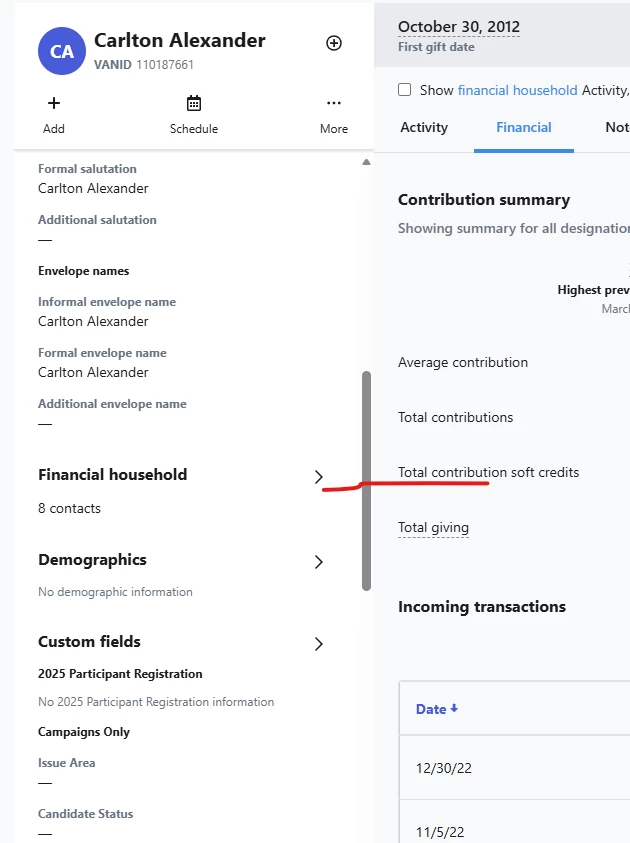
Task: Select the Financial tab
Action: tap(524, 128)
